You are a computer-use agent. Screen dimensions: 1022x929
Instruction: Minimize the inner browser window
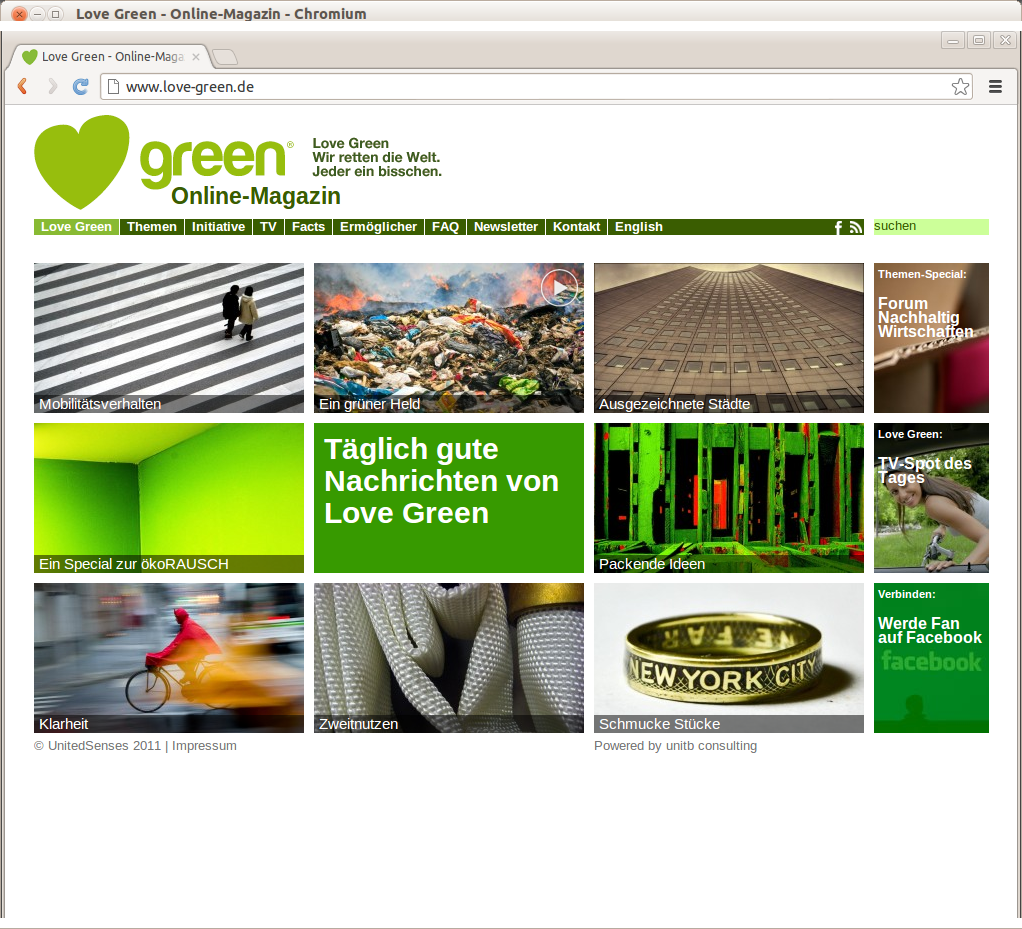[952, 40]
